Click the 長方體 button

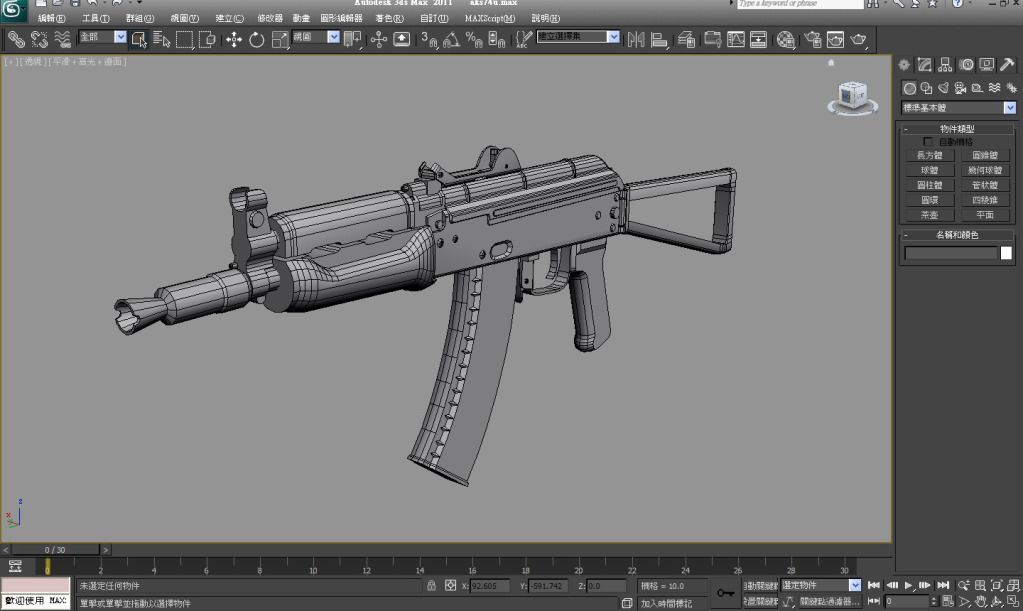[929, 155]
